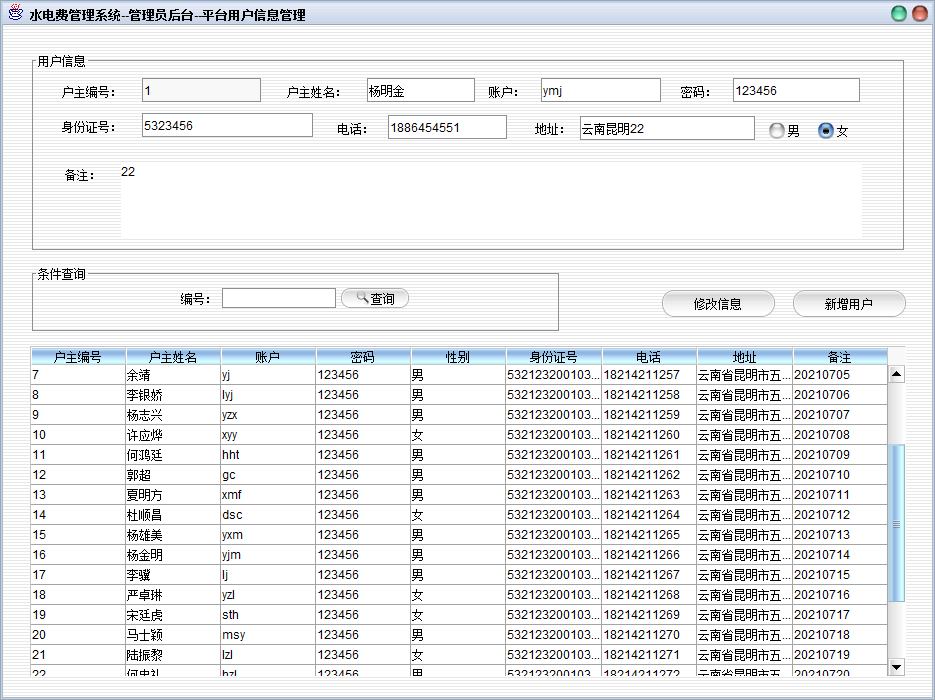
Task: Select the row for 杨金明
Action: pyautogui.click(x=459, y=555)
